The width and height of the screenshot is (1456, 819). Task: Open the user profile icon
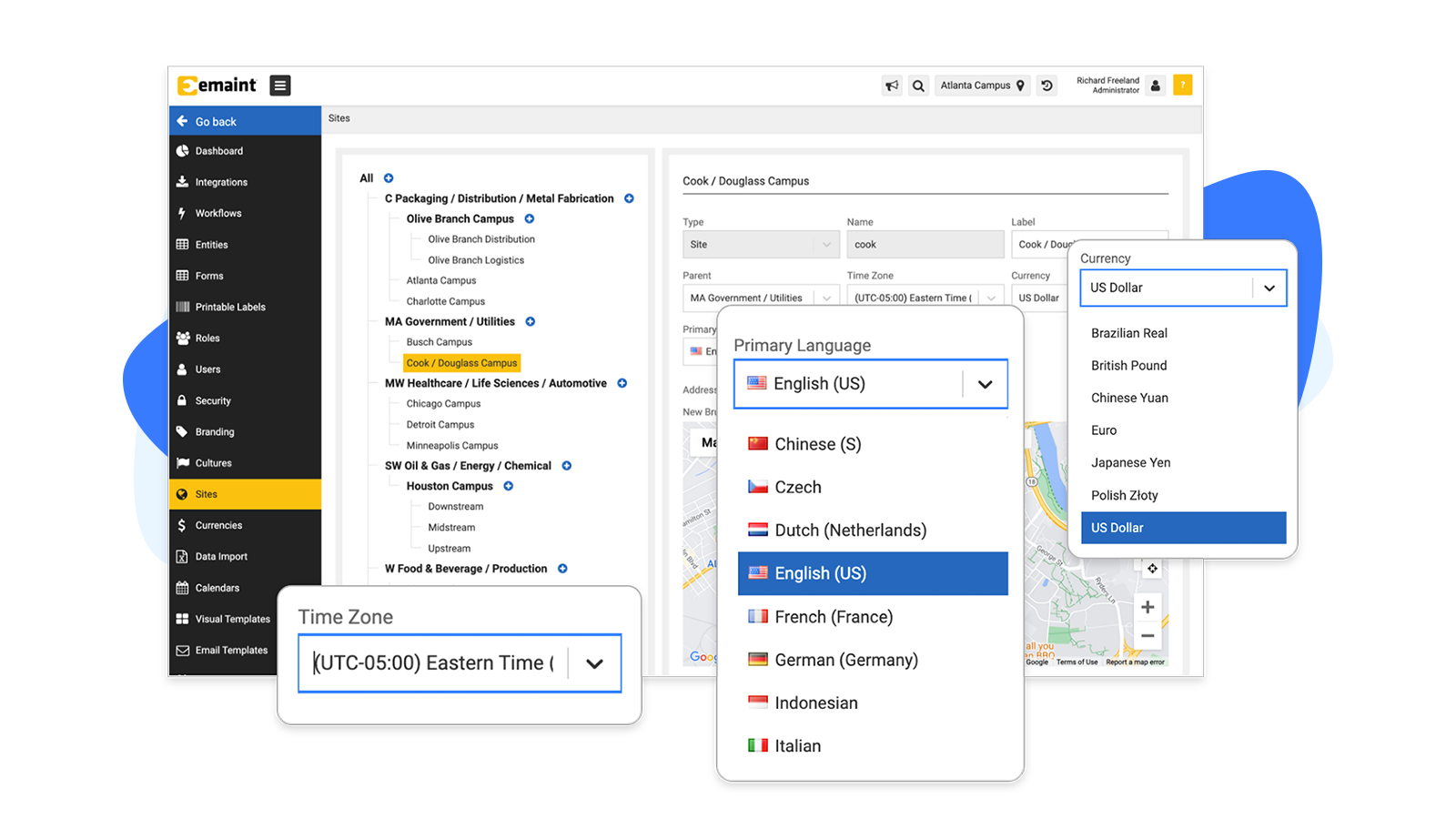click(1156, 86)
